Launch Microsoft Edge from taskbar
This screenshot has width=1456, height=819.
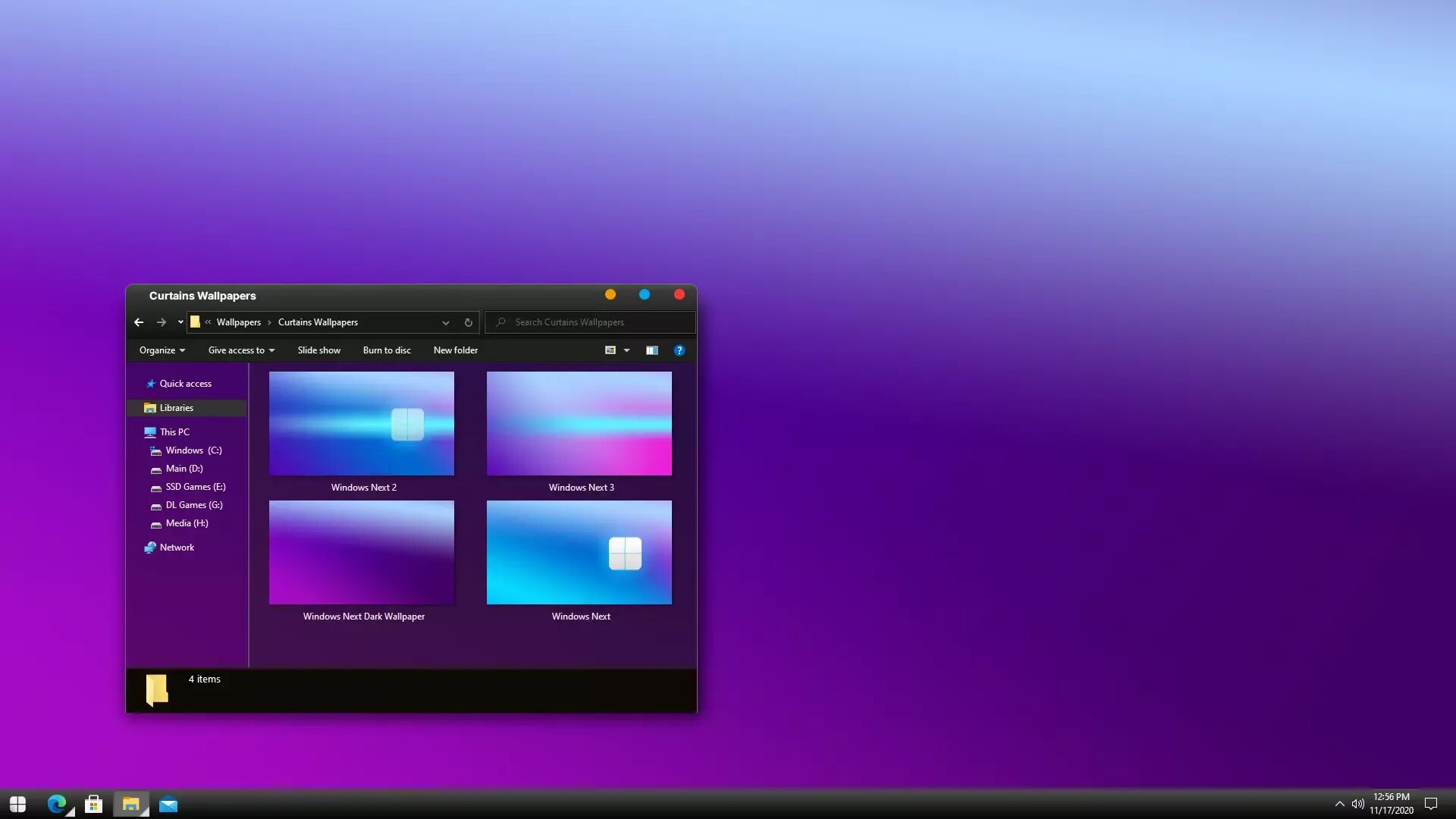[x=57, y=804]
